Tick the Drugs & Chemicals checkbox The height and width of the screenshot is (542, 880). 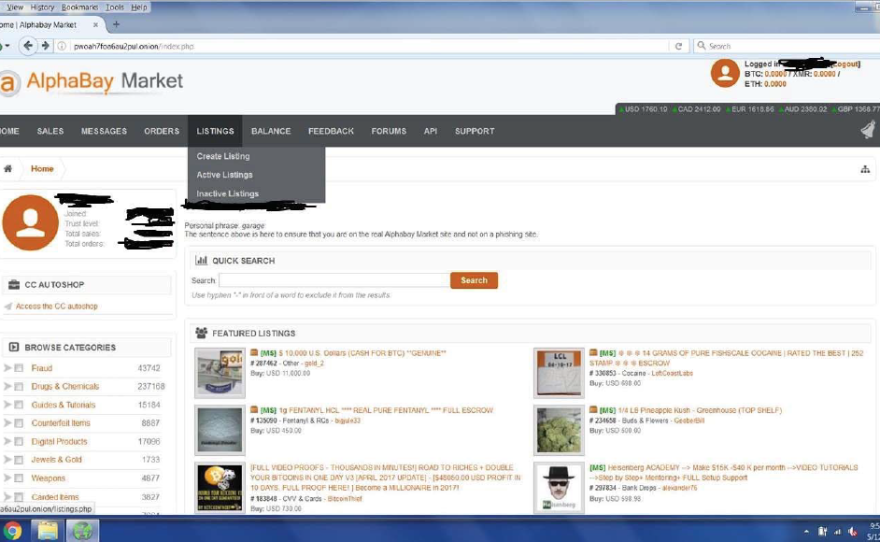(19, 387)
